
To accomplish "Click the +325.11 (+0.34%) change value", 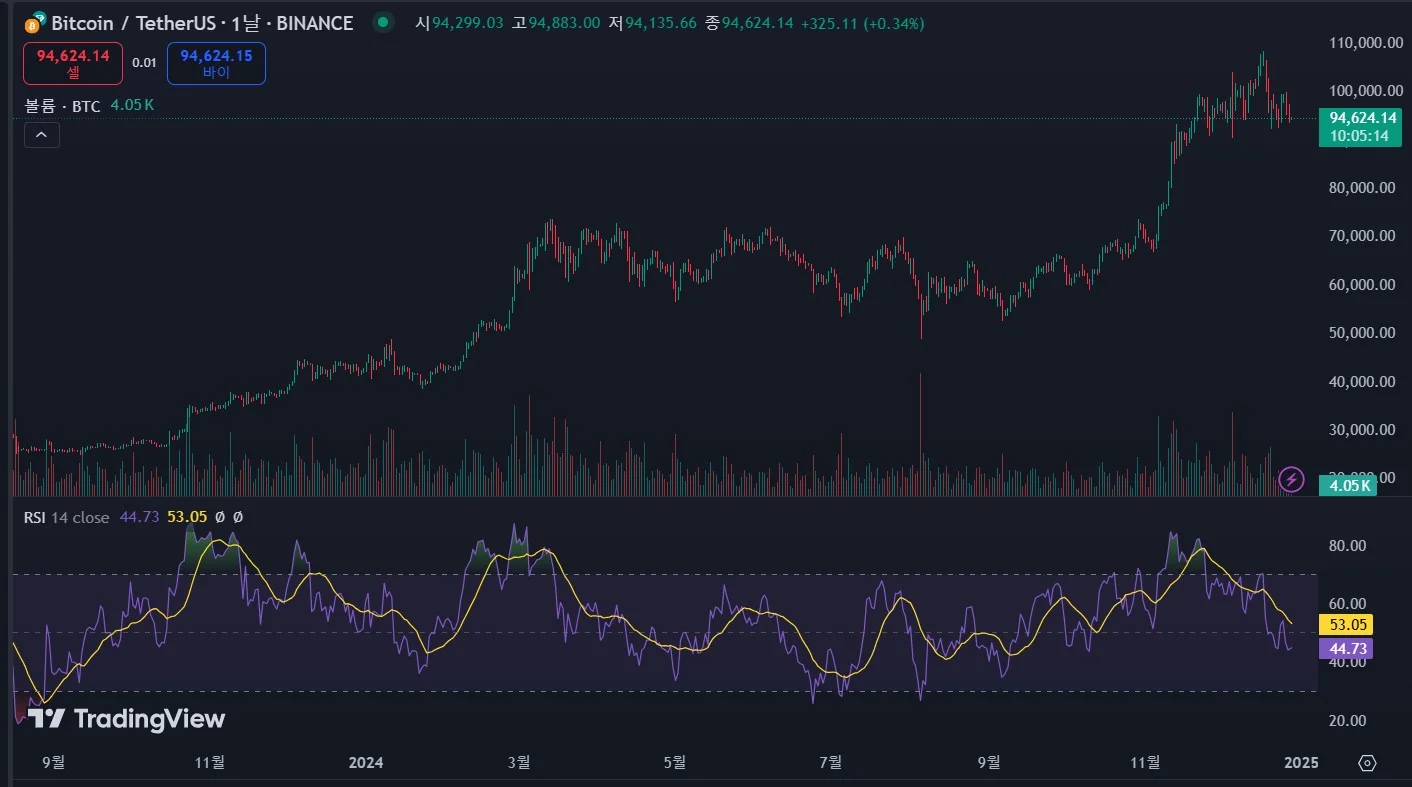I will (863, 23).
